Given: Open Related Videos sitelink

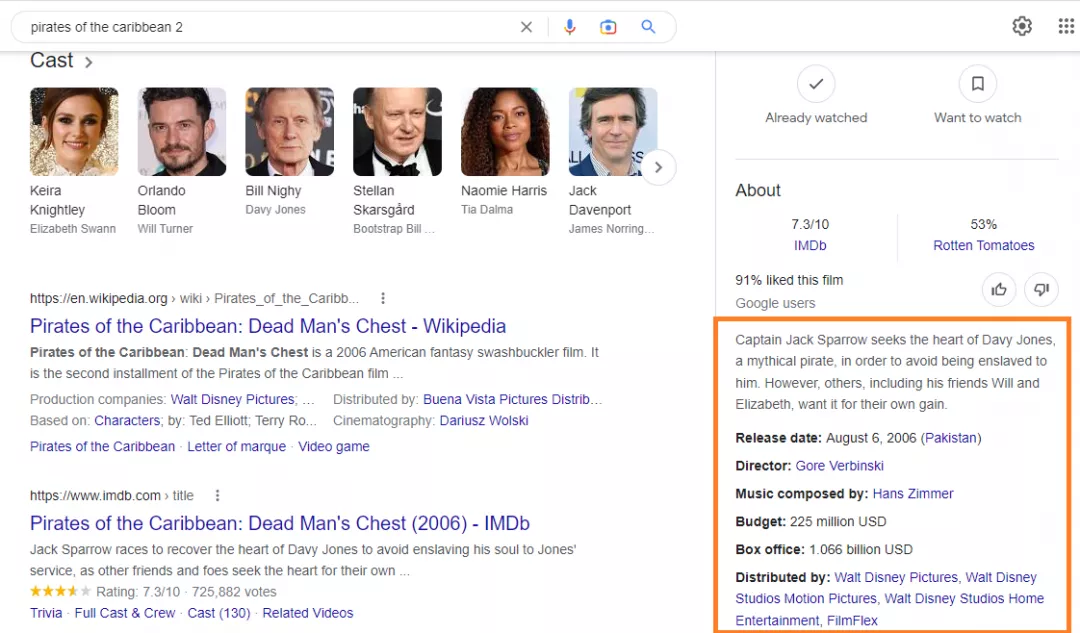Looking at the screenshot, I should point(308,613).
